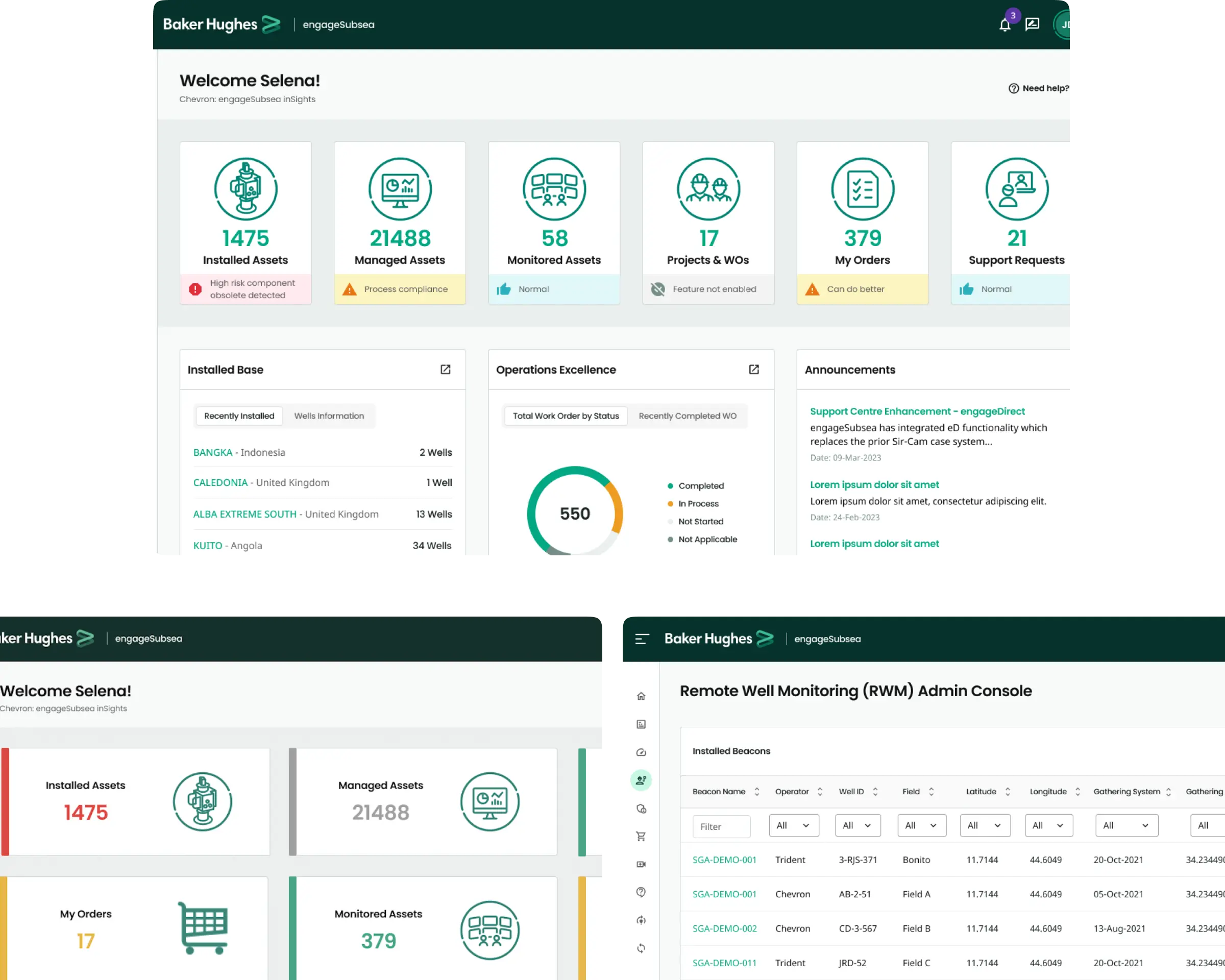The width and height of the screenshot is (1225, 980).
Task: Open the sidebar shopping cart icon
Action: pos(641,836)
